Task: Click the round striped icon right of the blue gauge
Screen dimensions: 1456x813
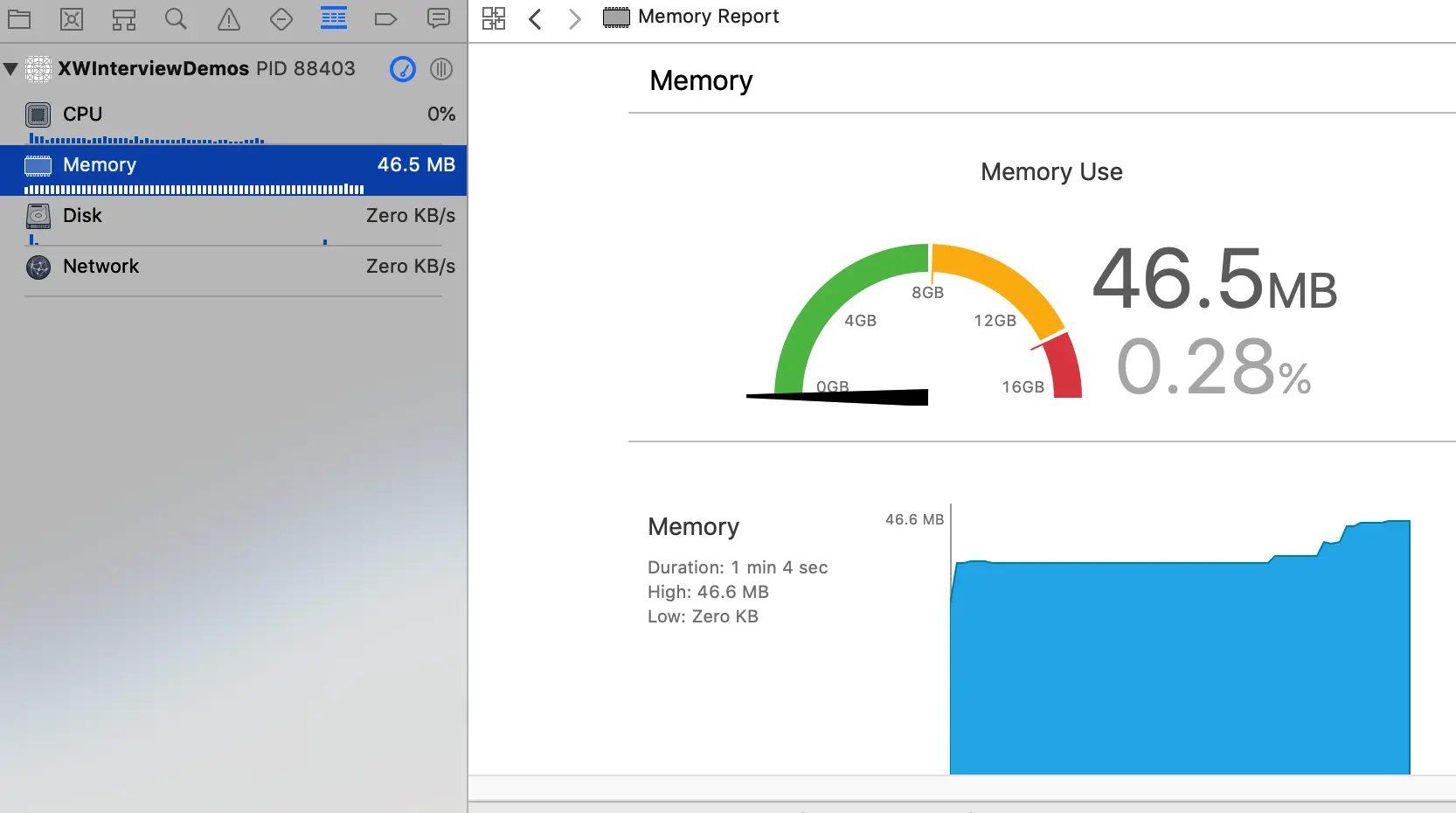Action: point(441,69)
